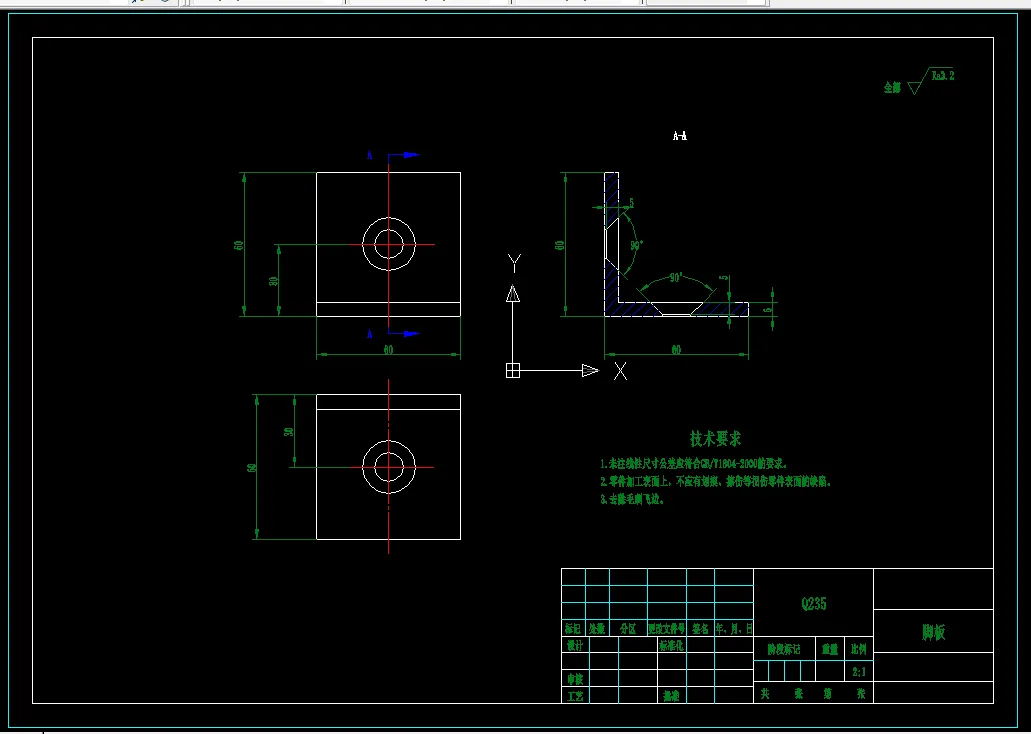
Task: Select the 重量 title block cell
Action: (830, 650)
